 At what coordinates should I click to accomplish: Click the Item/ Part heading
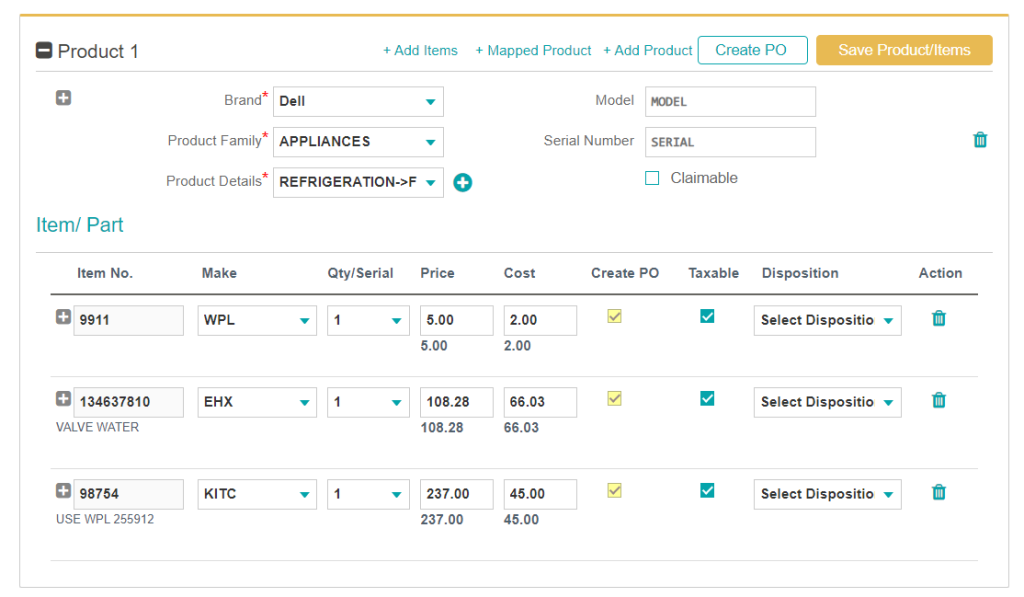coord(80,225)
